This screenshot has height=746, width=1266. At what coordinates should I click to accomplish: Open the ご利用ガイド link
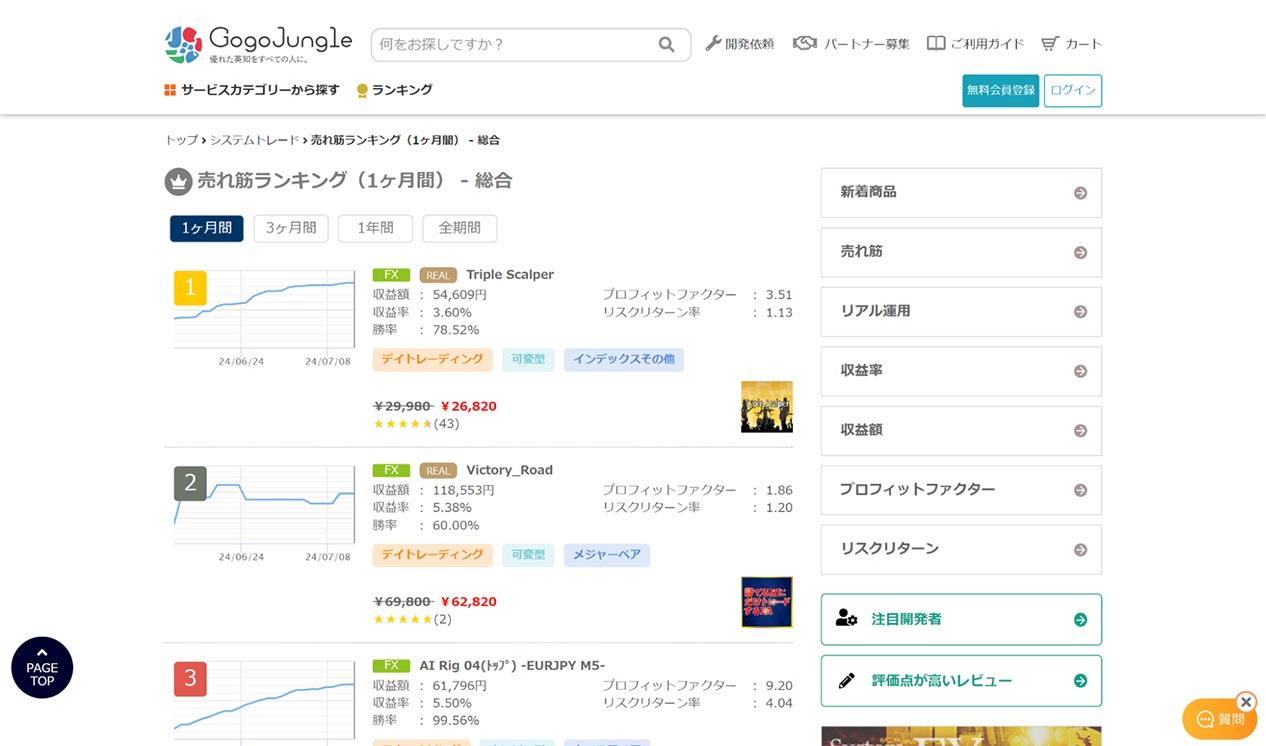point(976,44)
